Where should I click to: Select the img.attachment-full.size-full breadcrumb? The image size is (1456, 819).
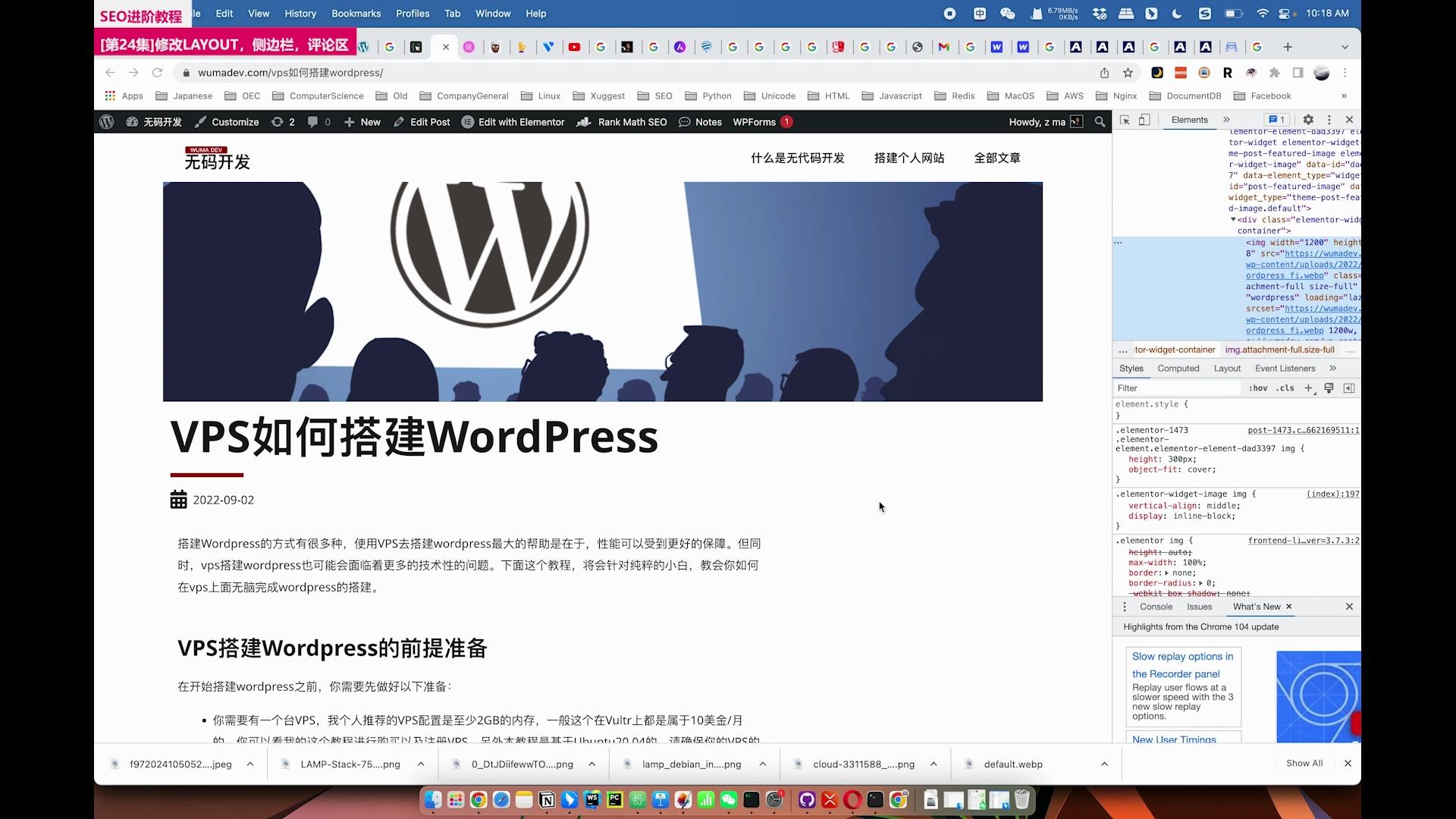[1279, 350]
